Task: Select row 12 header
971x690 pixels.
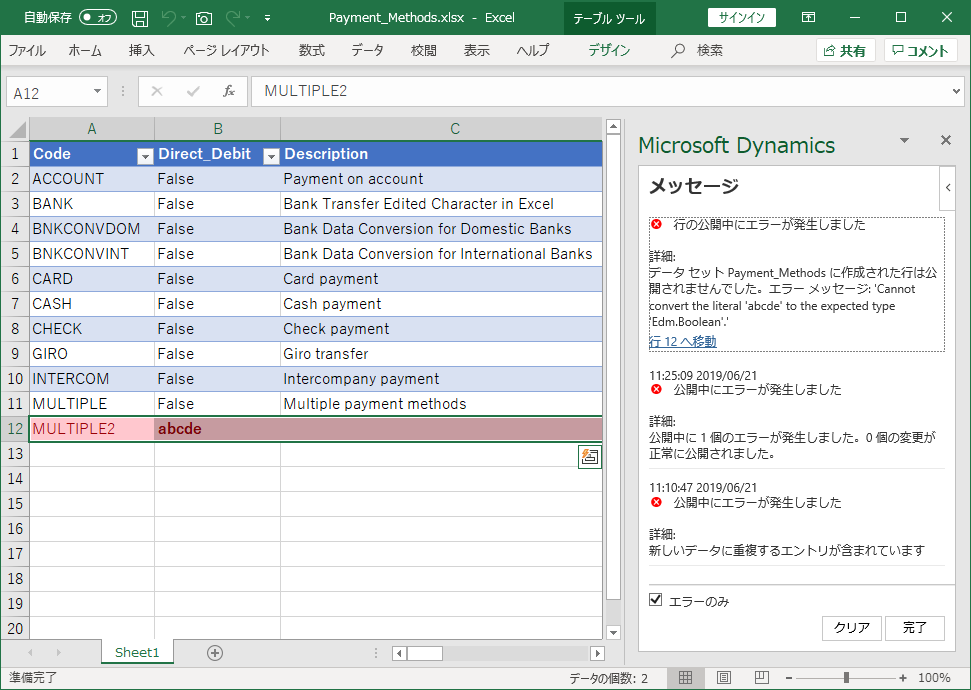Action: [x=15, y=429]
